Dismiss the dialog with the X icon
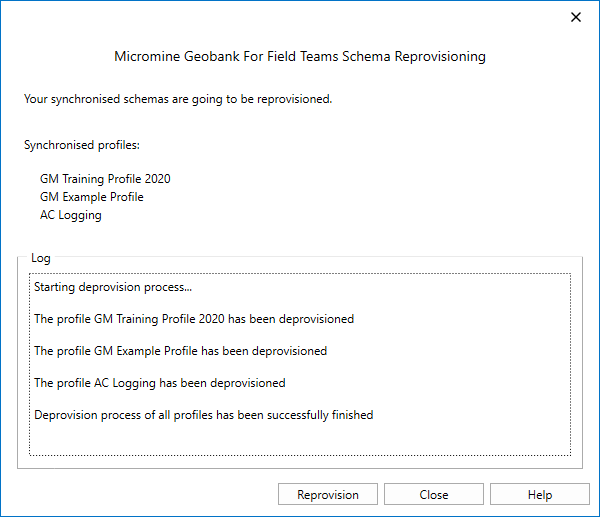Screen dimensions: 600x517 tap(575, 17)
